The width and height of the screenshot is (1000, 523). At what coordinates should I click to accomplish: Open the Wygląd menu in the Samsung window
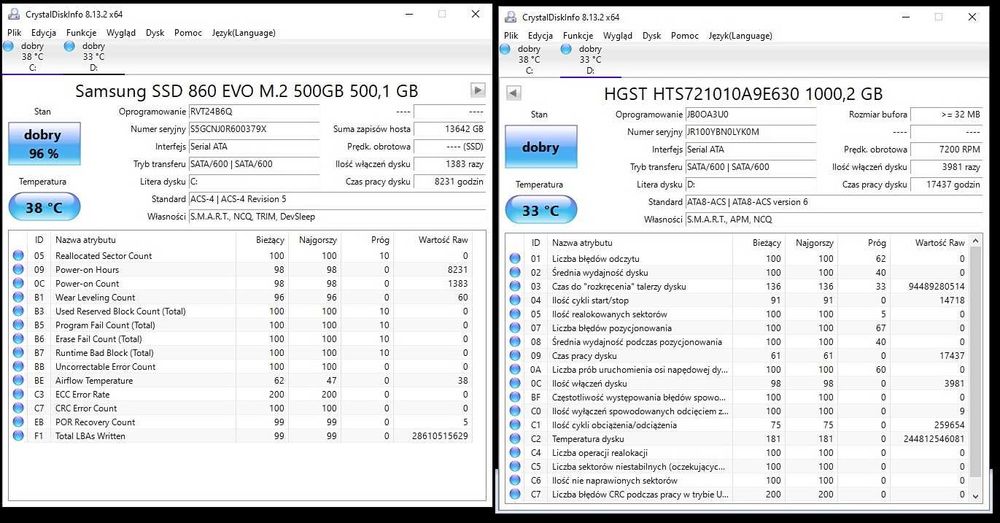pos(121,33)
